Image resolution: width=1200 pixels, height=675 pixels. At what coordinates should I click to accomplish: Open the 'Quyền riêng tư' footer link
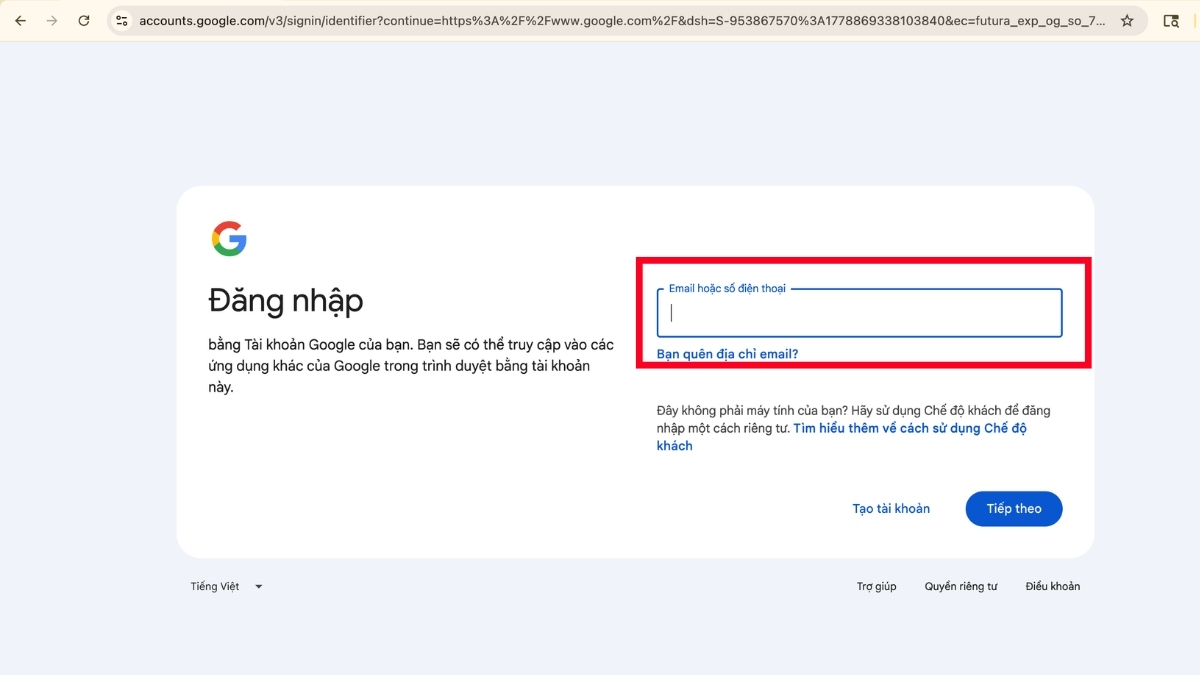click(961, 587)
